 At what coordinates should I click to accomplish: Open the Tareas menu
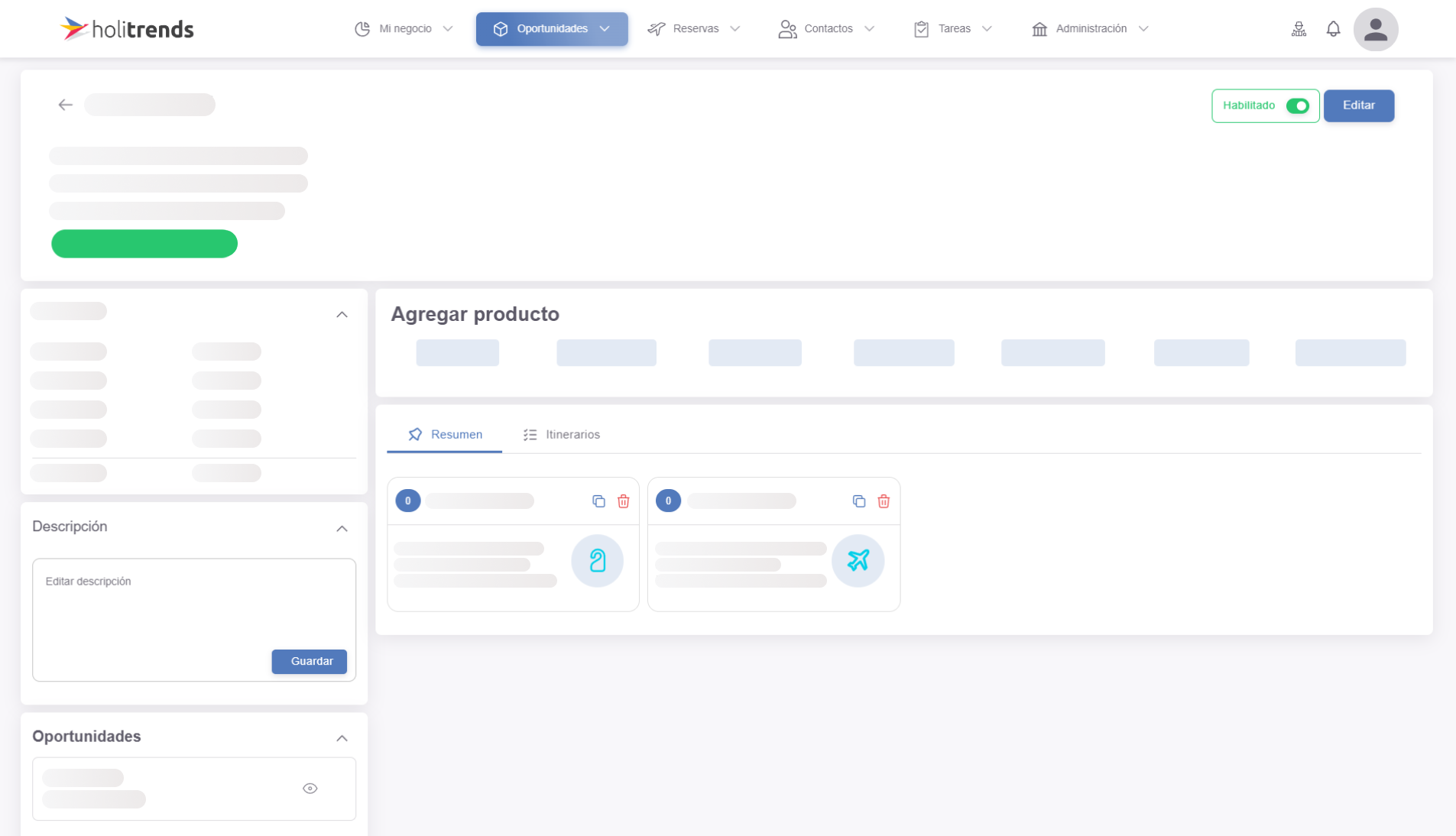coord(952,29)
